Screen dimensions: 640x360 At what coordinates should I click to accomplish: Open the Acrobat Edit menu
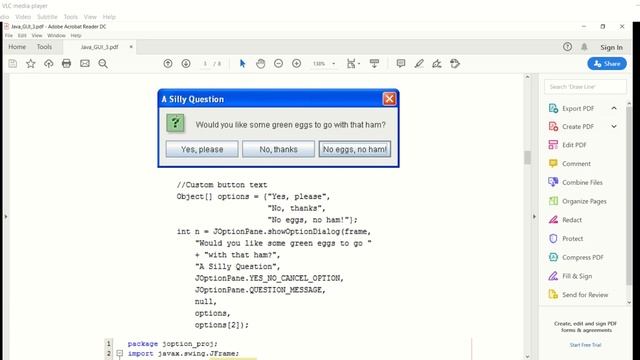point(22,36)
